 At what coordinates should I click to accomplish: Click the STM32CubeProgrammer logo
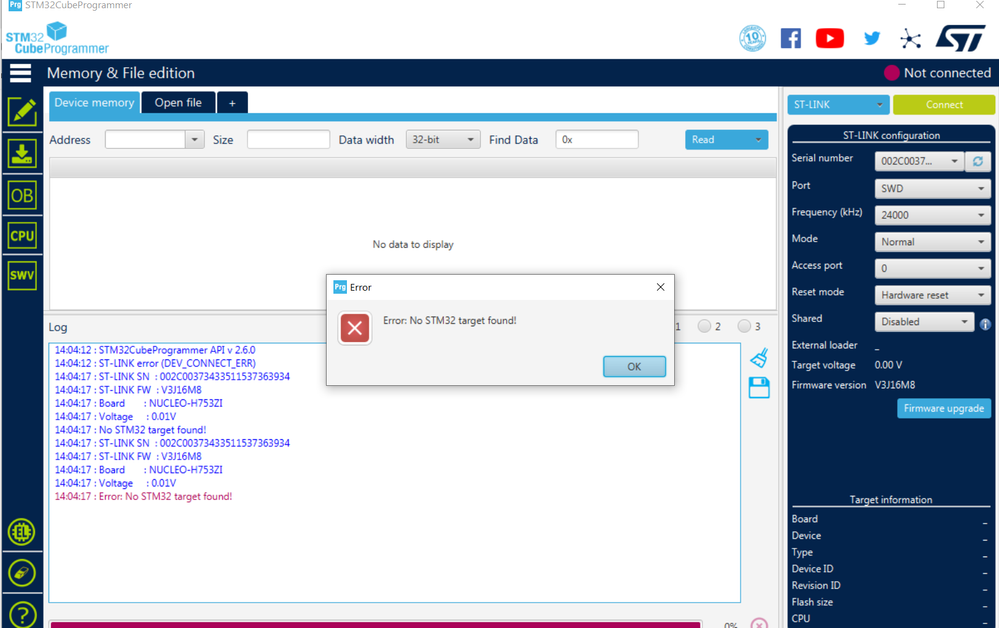[57, 38]
